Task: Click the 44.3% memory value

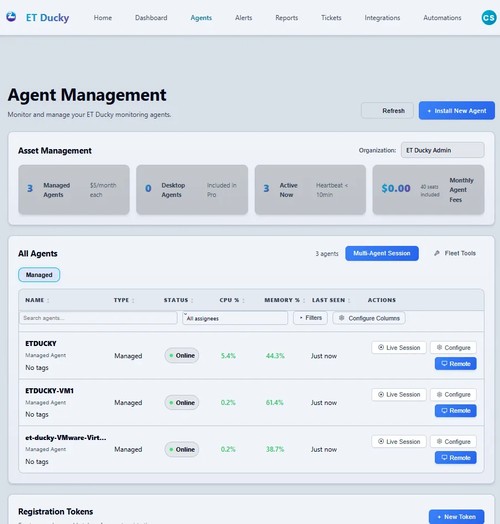Action: 275,356
